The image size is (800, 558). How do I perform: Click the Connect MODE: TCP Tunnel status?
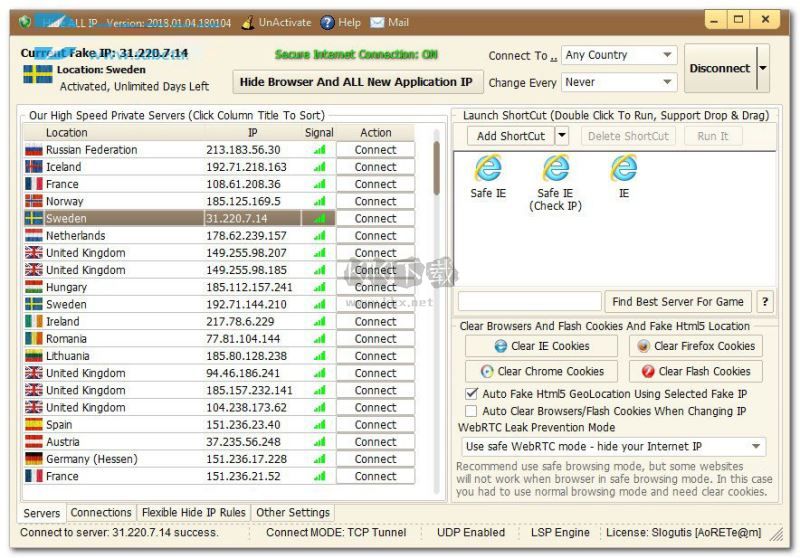[x=336, y=532]
